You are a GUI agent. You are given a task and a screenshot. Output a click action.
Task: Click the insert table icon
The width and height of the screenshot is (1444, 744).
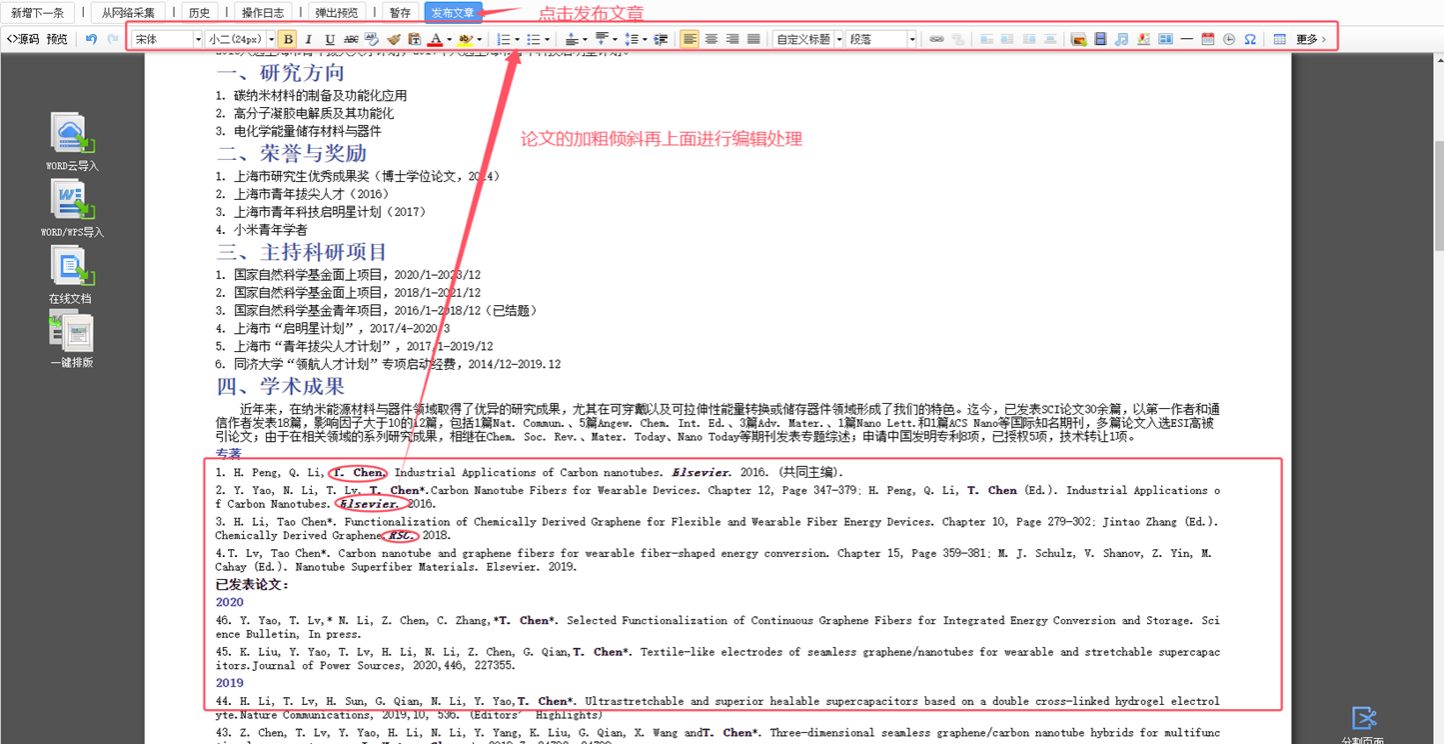[1279, 39]
